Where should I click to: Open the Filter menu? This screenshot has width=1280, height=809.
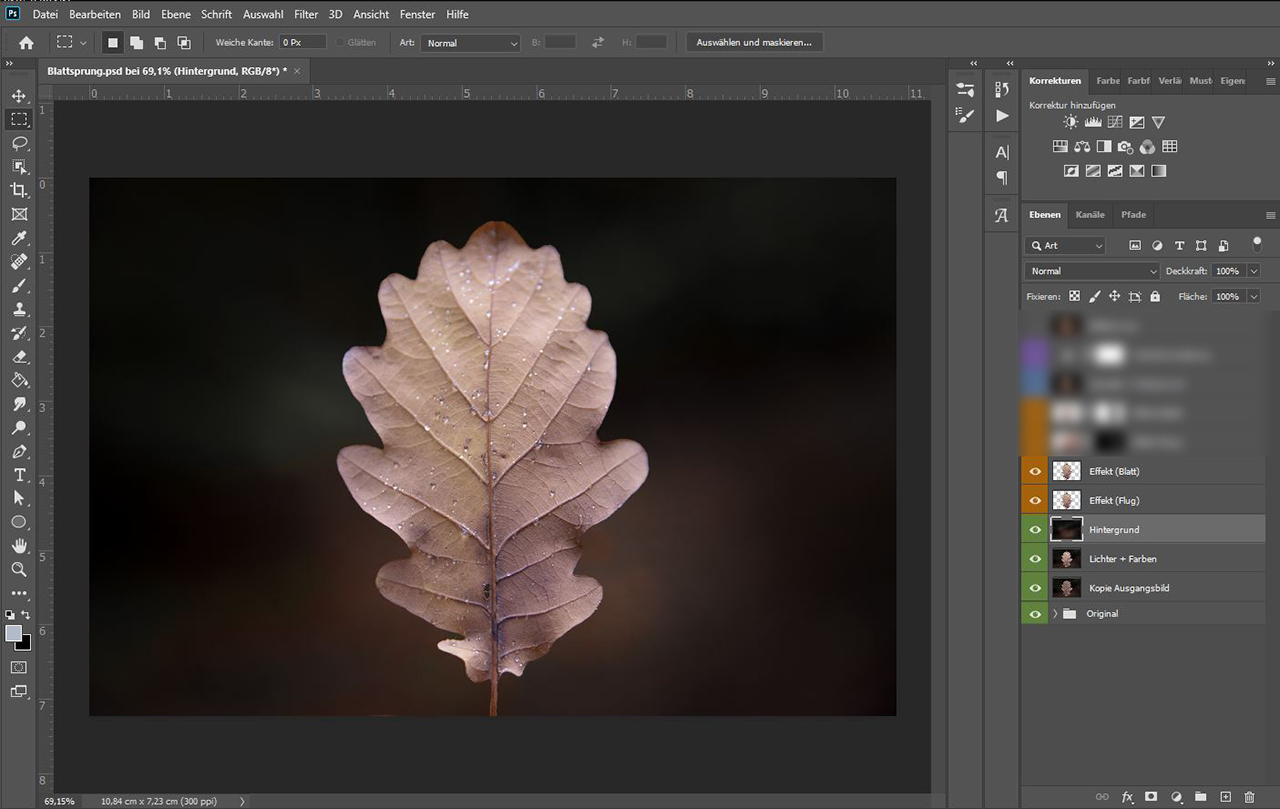(x=306, y=15)
